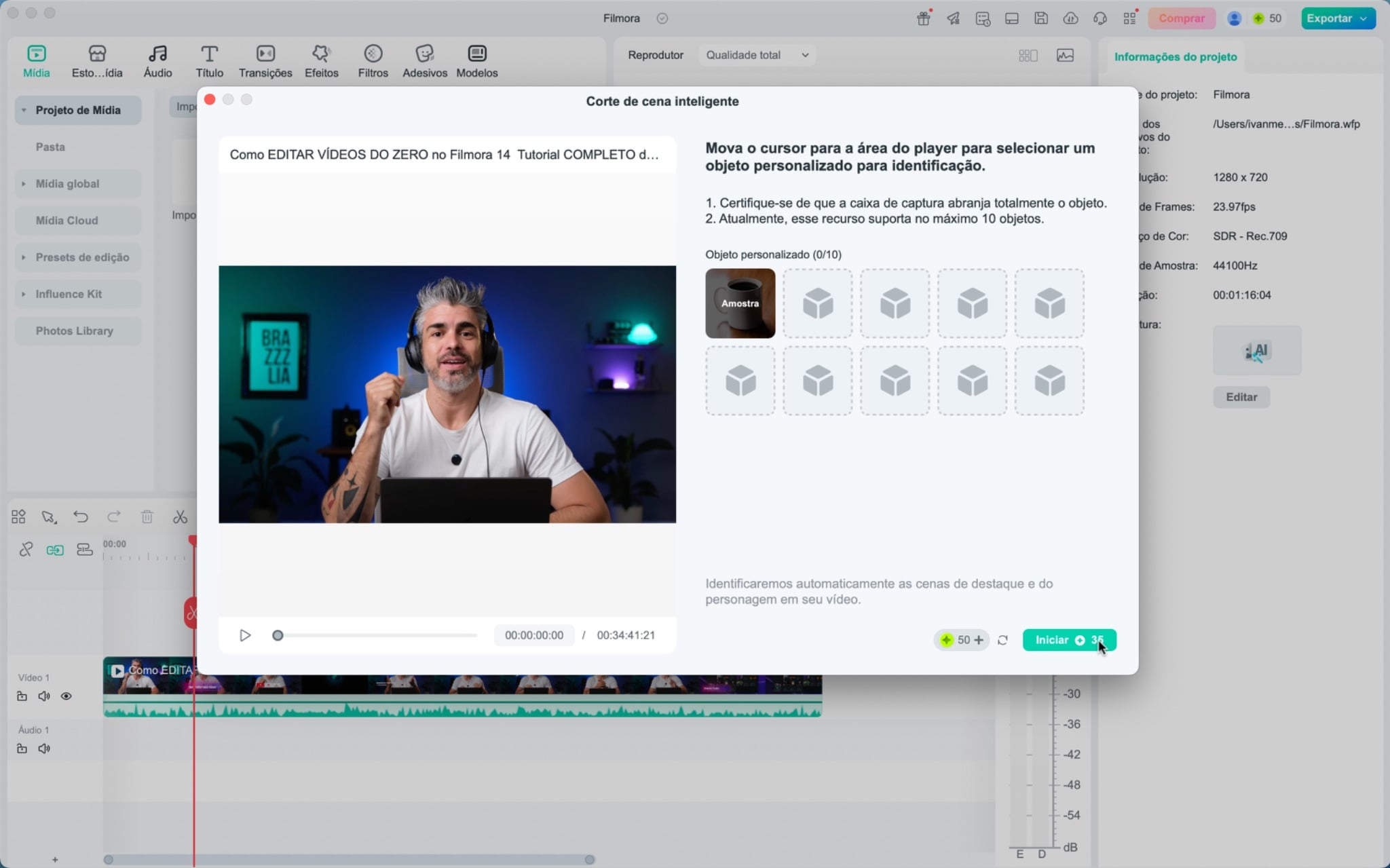The height and width of the screenshot is (868, 1390).
Task: Click the cloud upload icon
Action: point(1070,18)
